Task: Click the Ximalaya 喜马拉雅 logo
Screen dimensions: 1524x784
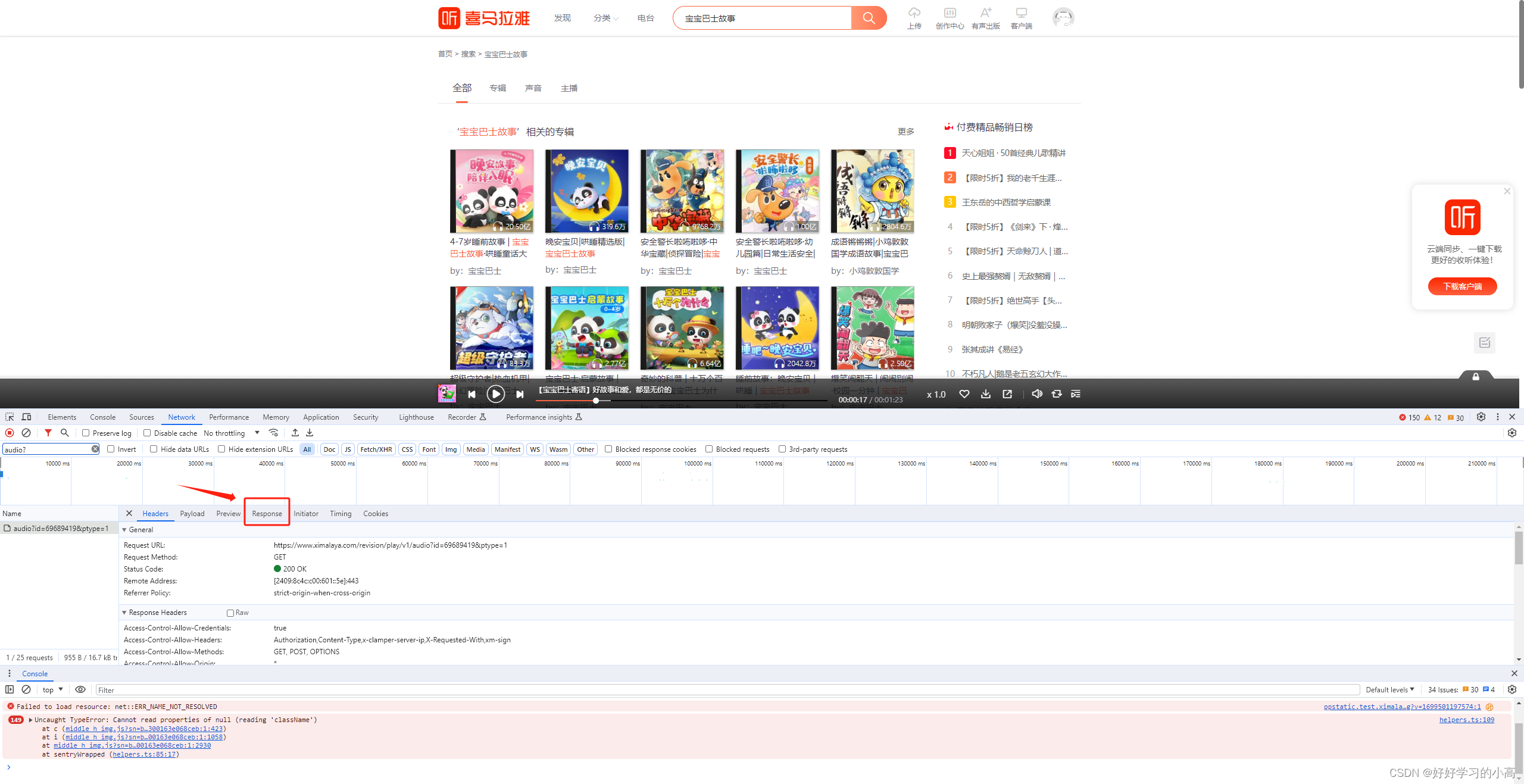Action: pyautogui.click(x=484, y=18)
